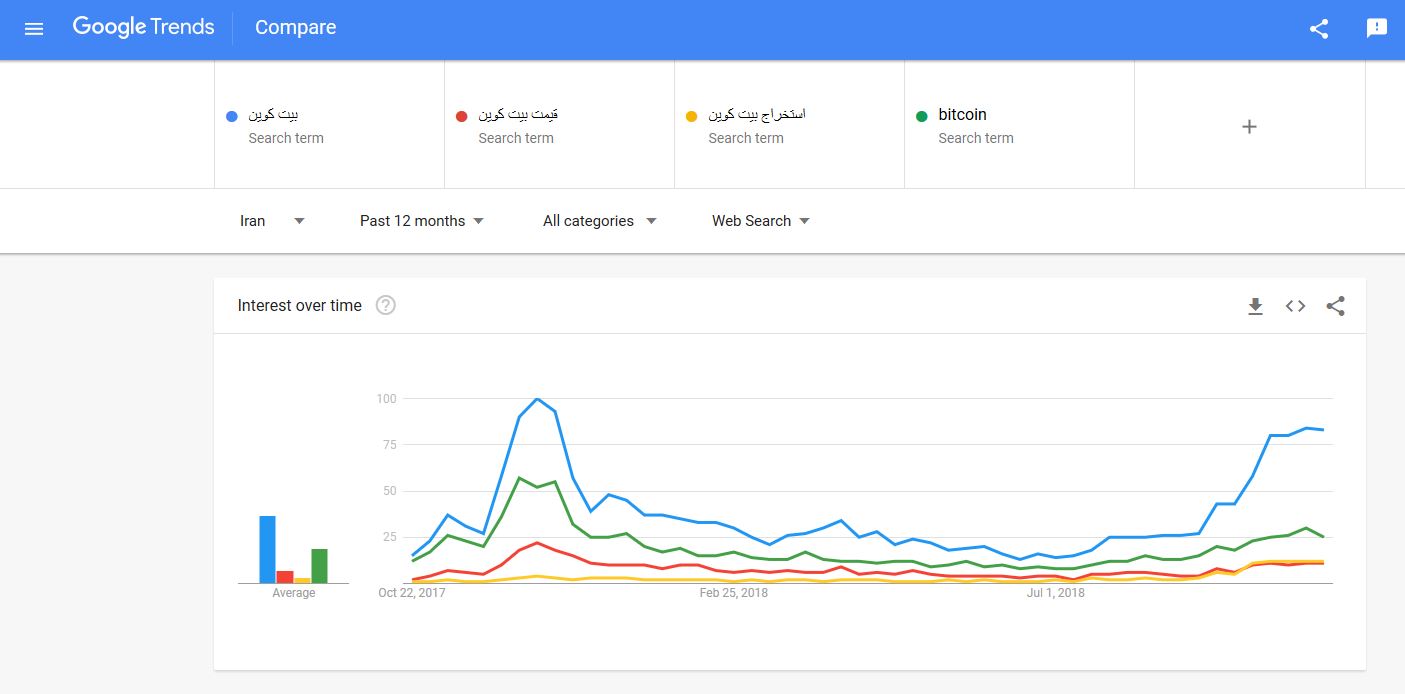Add a comparison term with plus
Image resolution: width=1405 pixels, height=694 pixels.
pos(1249,127)
